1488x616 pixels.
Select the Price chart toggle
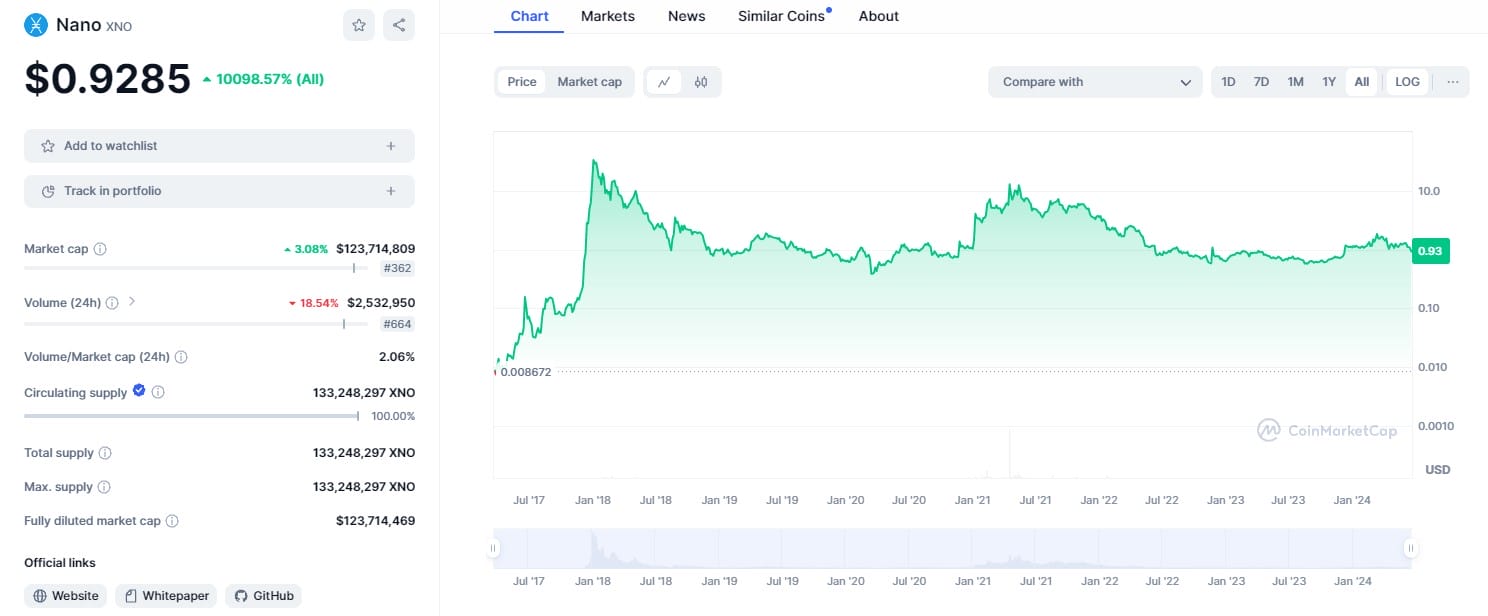pos(521,82)
